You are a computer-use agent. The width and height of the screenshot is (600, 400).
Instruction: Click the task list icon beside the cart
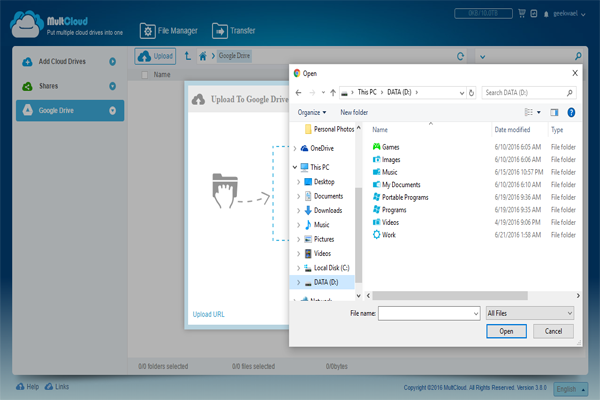534,14
